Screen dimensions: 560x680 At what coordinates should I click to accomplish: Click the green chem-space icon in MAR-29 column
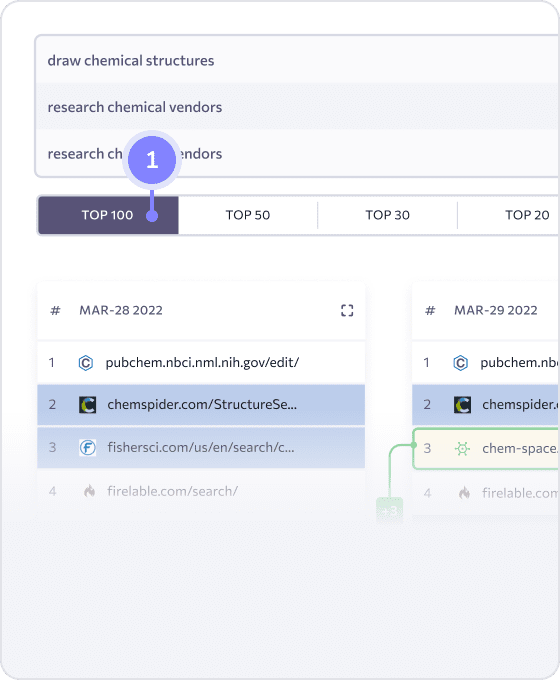tap(462, 448)
